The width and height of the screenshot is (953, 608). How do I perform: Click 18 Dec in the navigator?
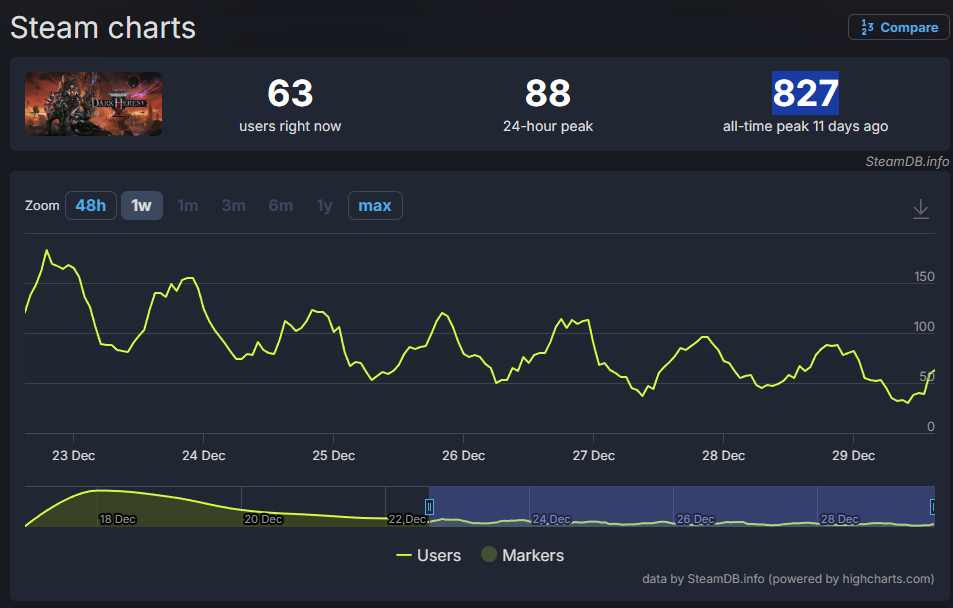[x=117, y=519]
